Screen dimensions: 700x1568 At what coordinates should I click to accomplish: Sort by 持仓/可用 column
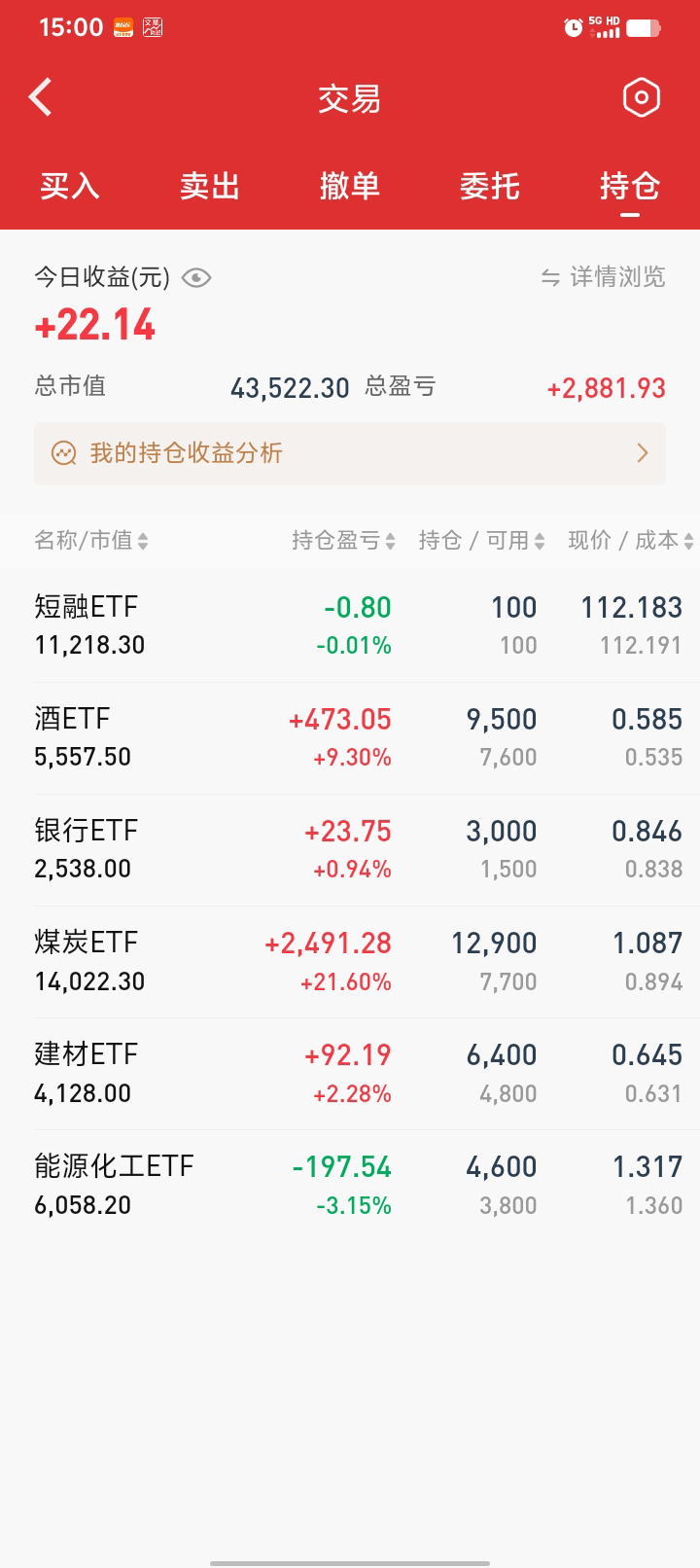pyautogui.click(x=481, y=541)
